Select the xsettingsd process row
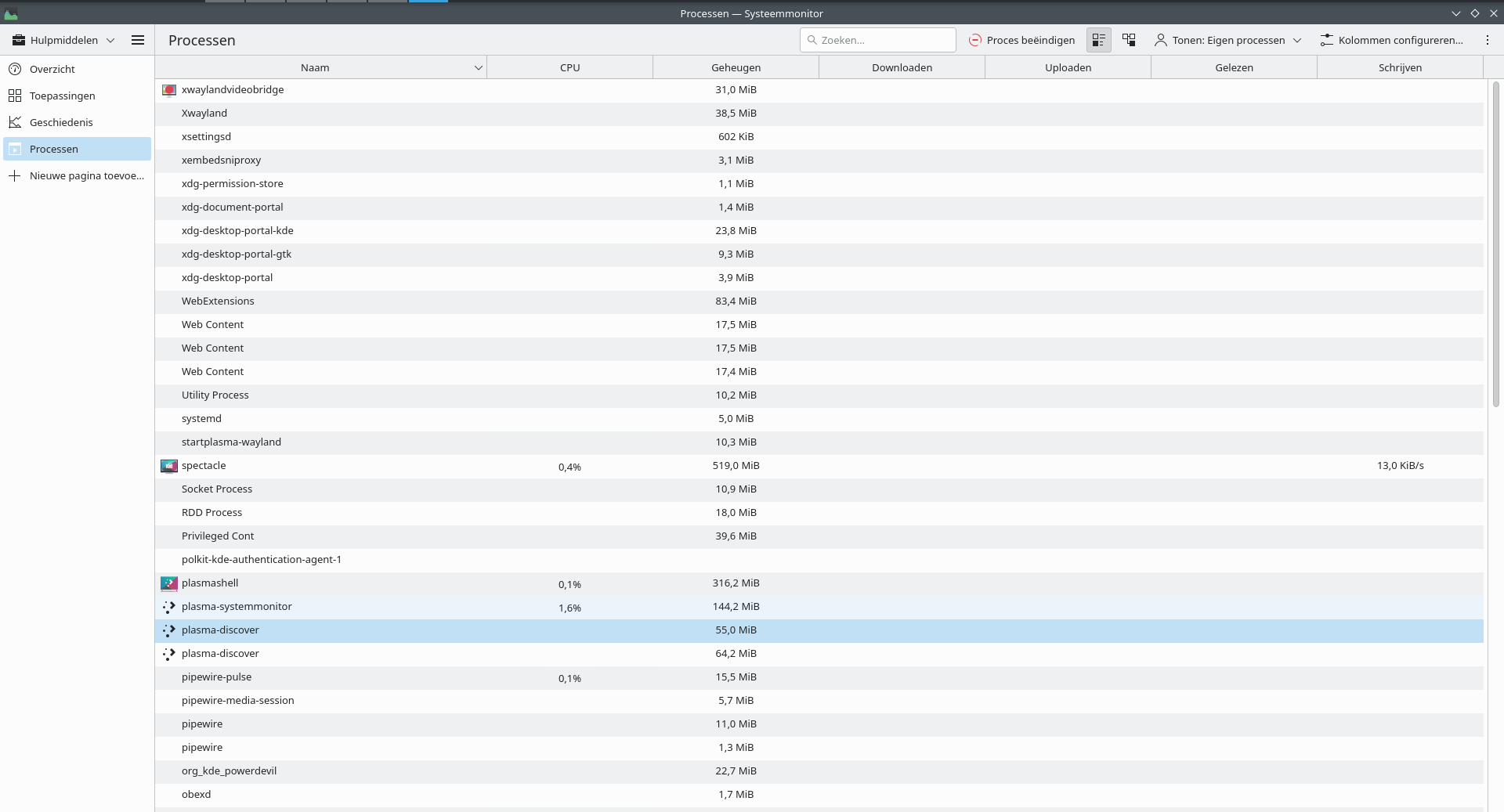Viewport: 1504px width, 812px height. pos(819,137)
